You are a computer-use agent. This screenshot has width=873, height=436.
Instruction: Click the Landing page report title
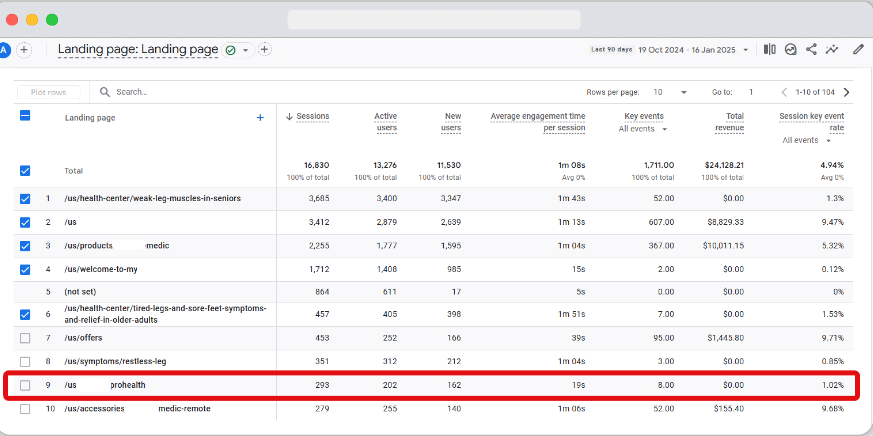(138, 49)
